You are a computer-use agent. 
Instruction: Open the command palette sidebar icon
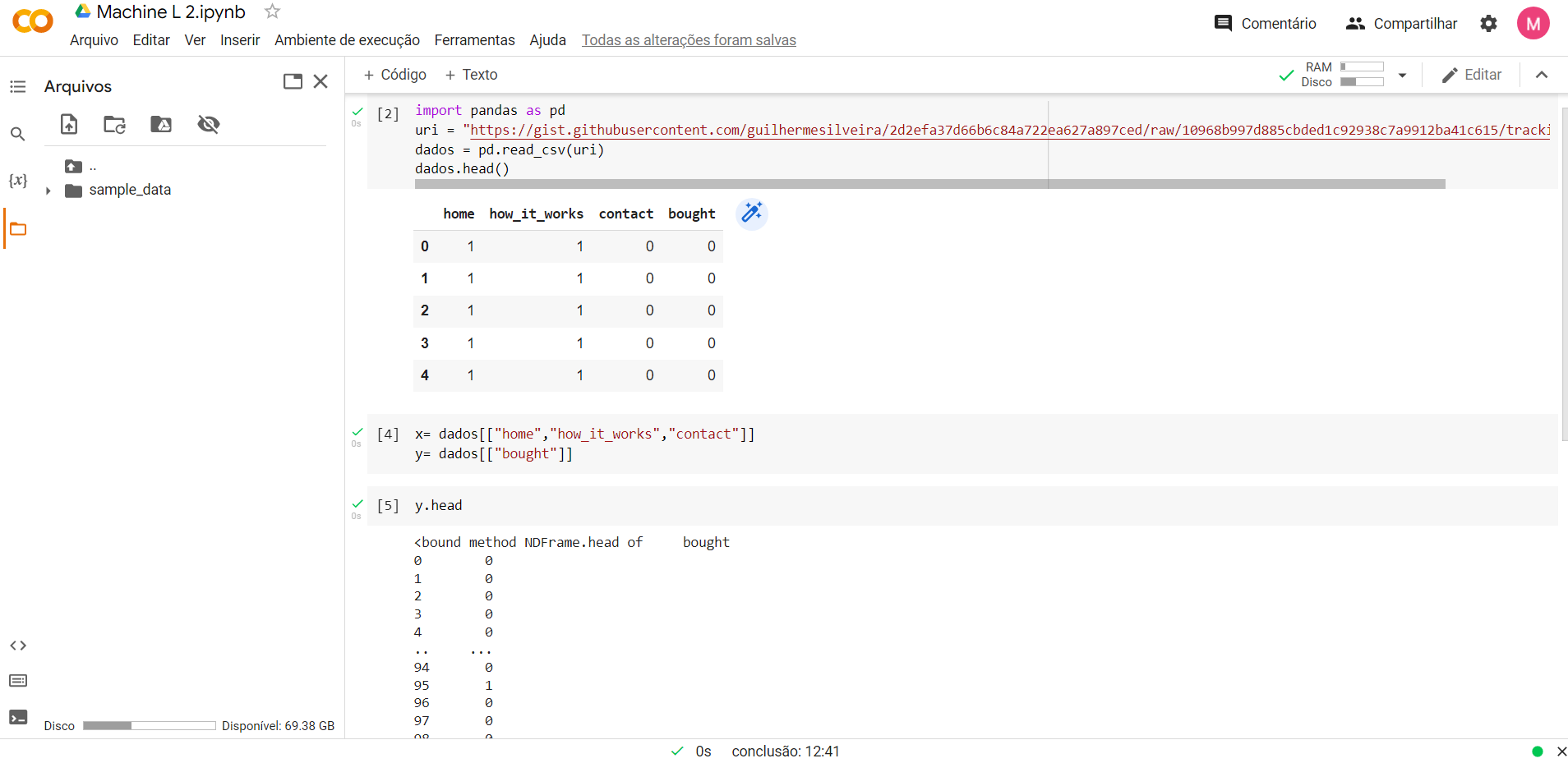pos(18,681)
